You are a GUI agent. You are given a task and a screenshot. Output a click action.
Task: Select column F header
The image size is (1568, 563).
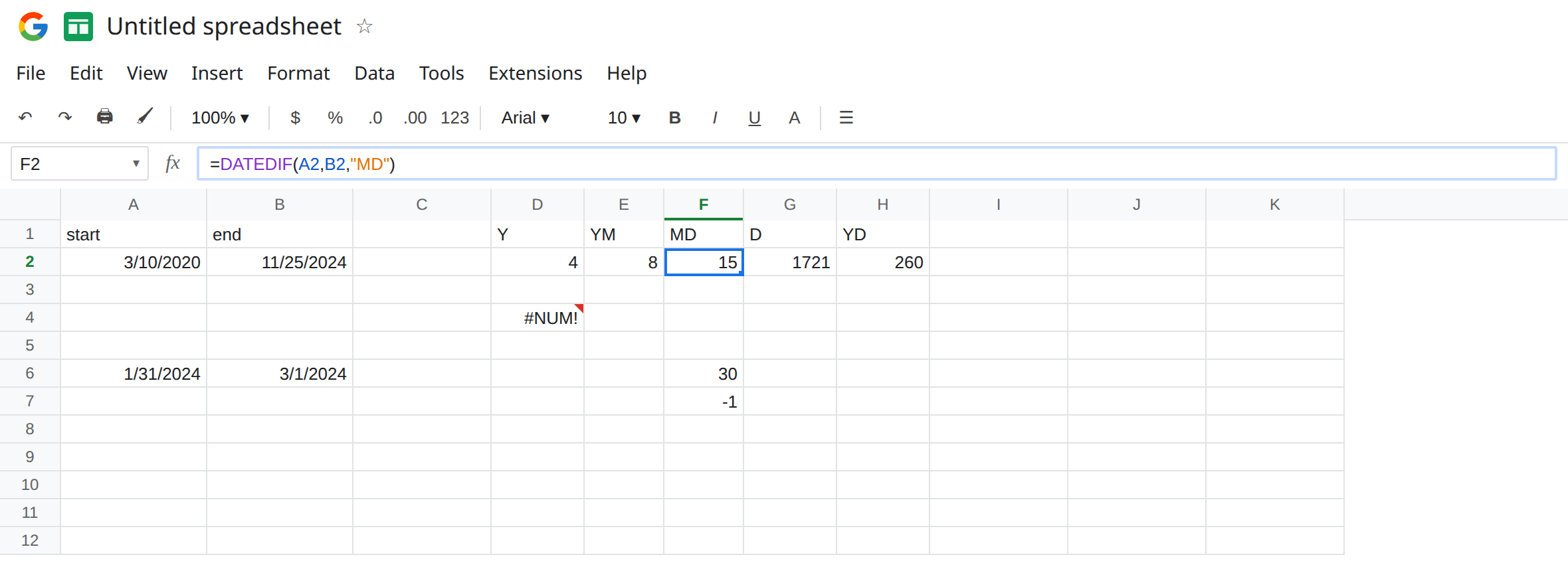click(704, 204)
